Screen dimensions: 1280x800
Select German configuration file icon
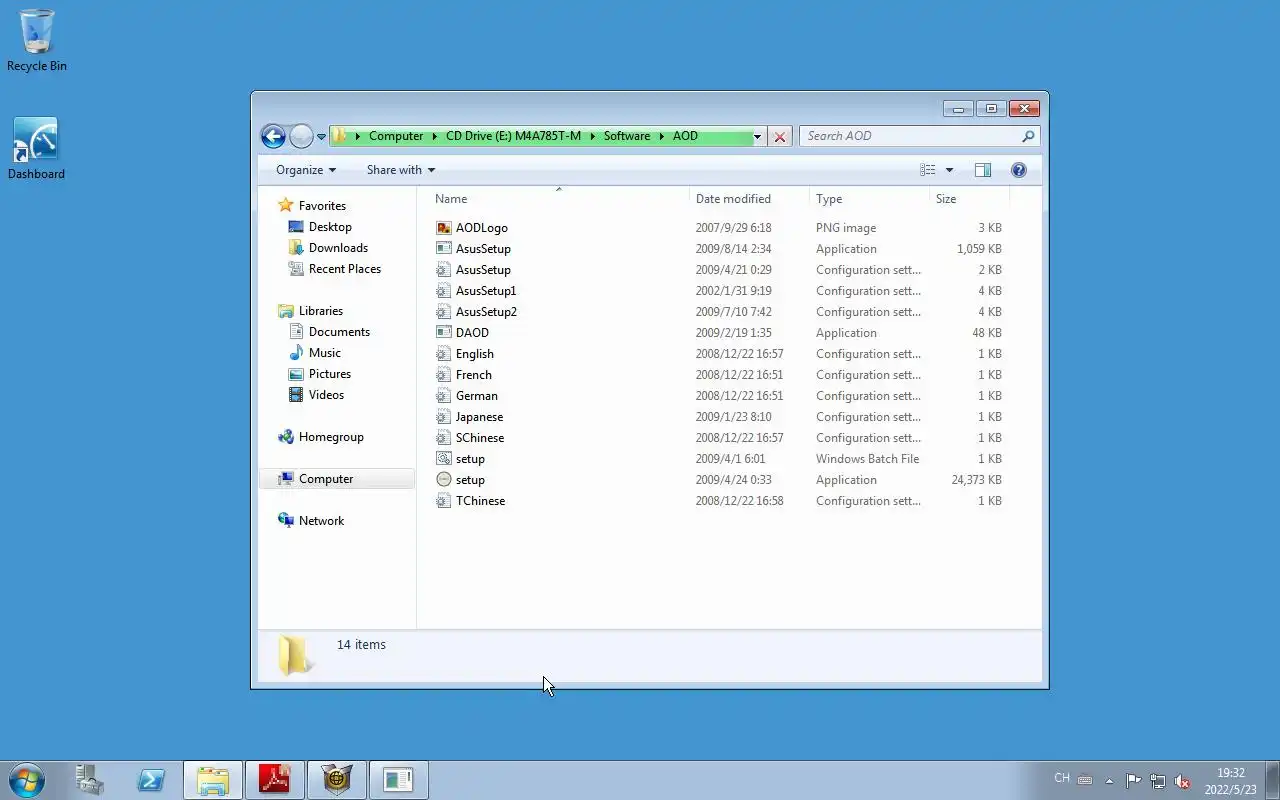pos(444,396)
